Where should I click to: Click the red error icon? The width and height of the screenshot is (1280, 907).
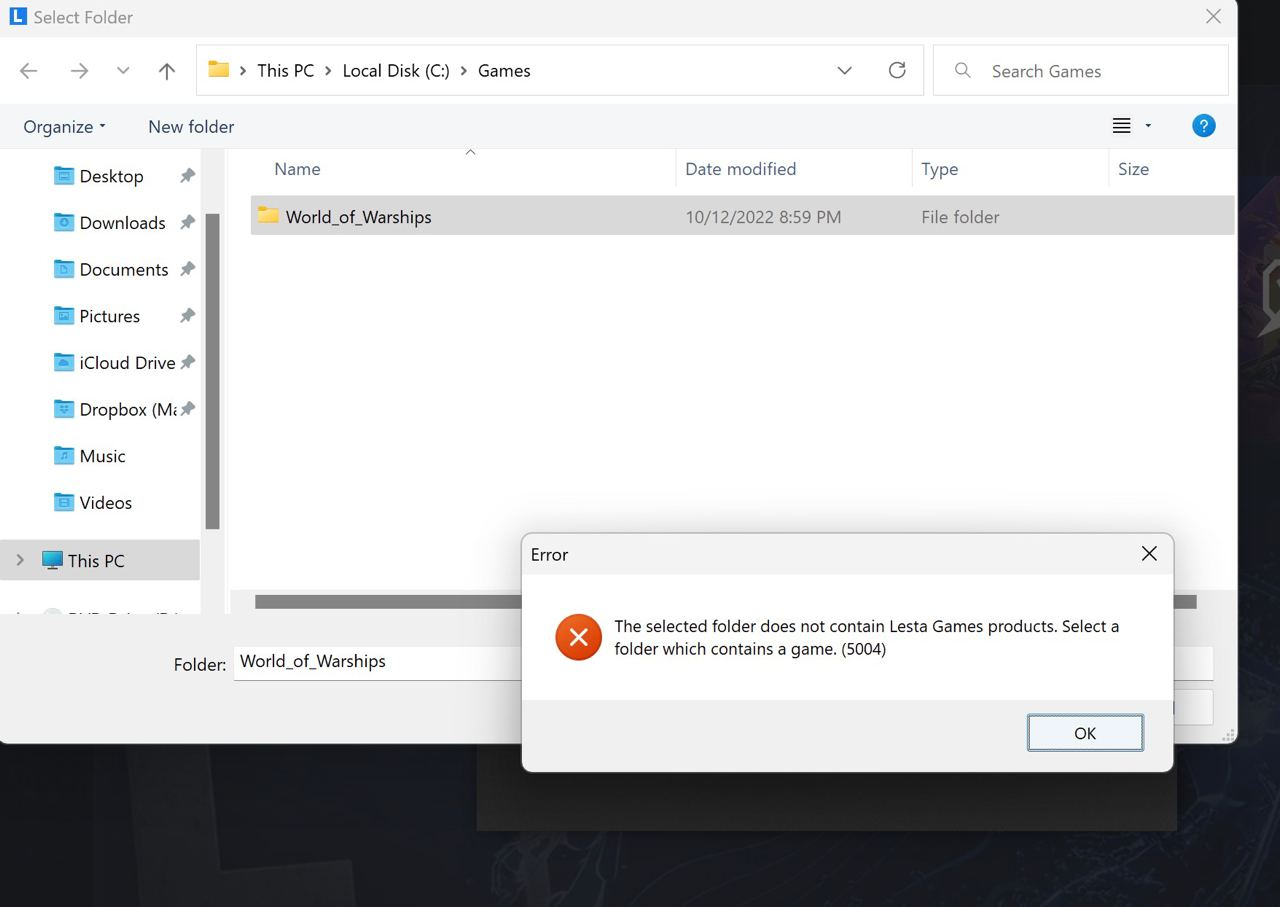[579, 638]
